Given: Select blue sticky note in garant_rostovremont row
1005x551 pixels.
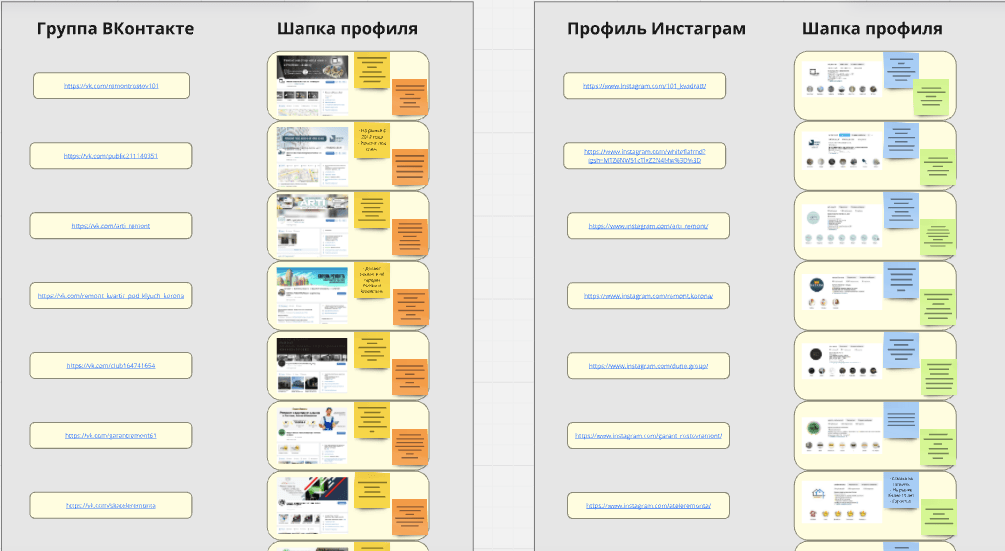Looking at the screenshot, I should [x=901, y=419].
